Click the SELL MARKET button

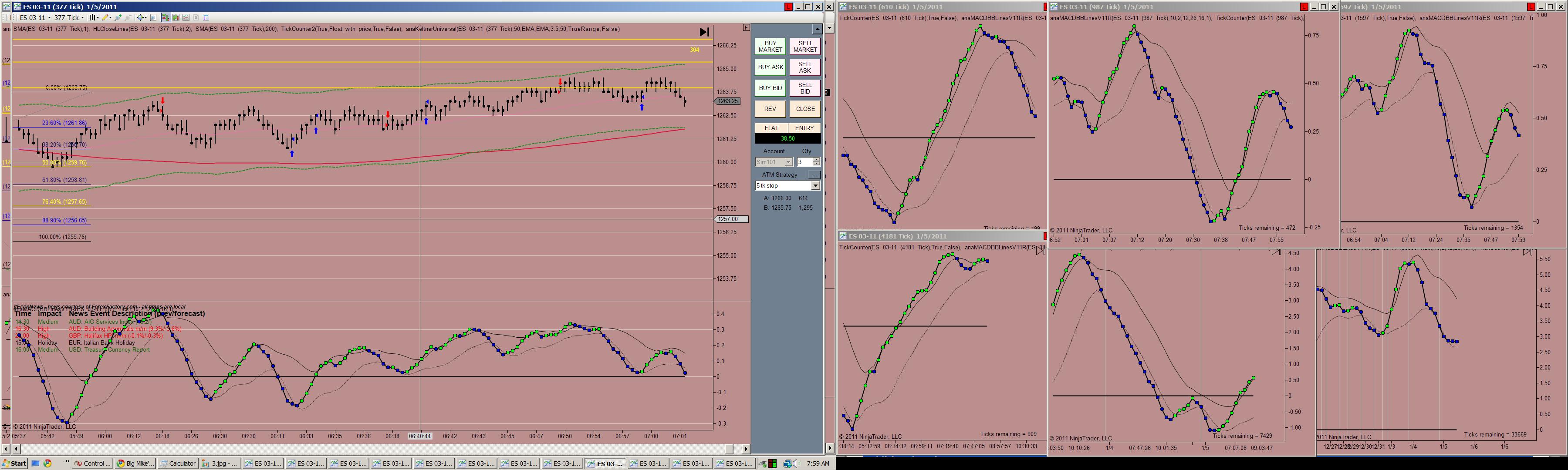coord(805,46)
